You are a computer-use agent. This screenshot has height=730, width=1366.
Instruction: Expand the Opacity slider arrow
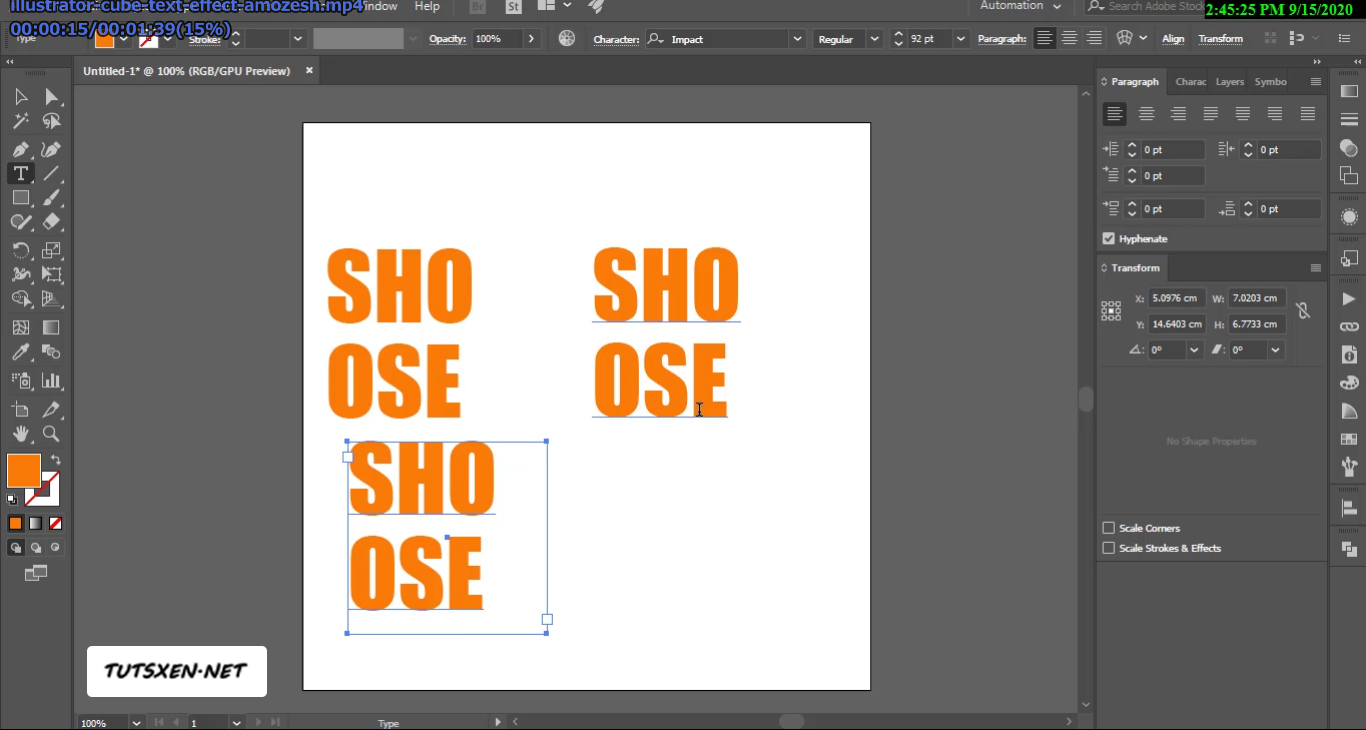[531, 39]
